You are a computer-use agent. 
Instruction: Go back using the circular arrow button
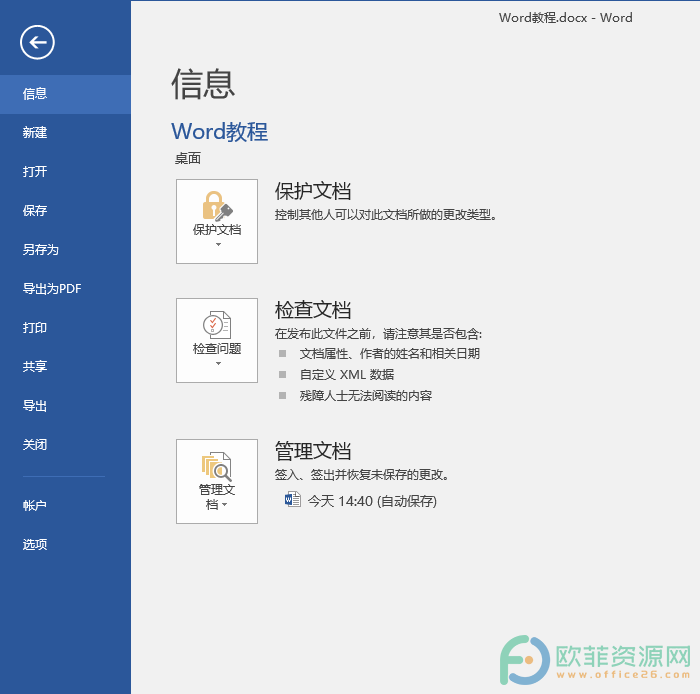tap(37, 42)
